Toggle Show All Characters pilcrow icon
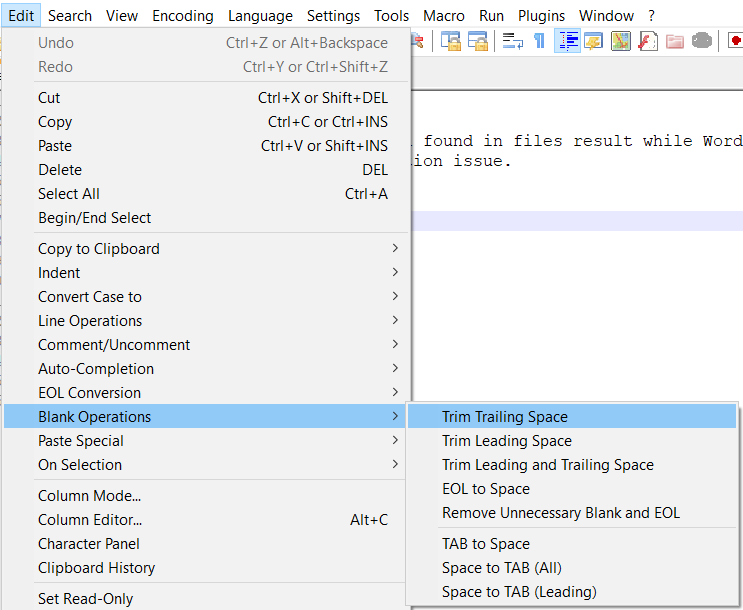 coord(539,41)
